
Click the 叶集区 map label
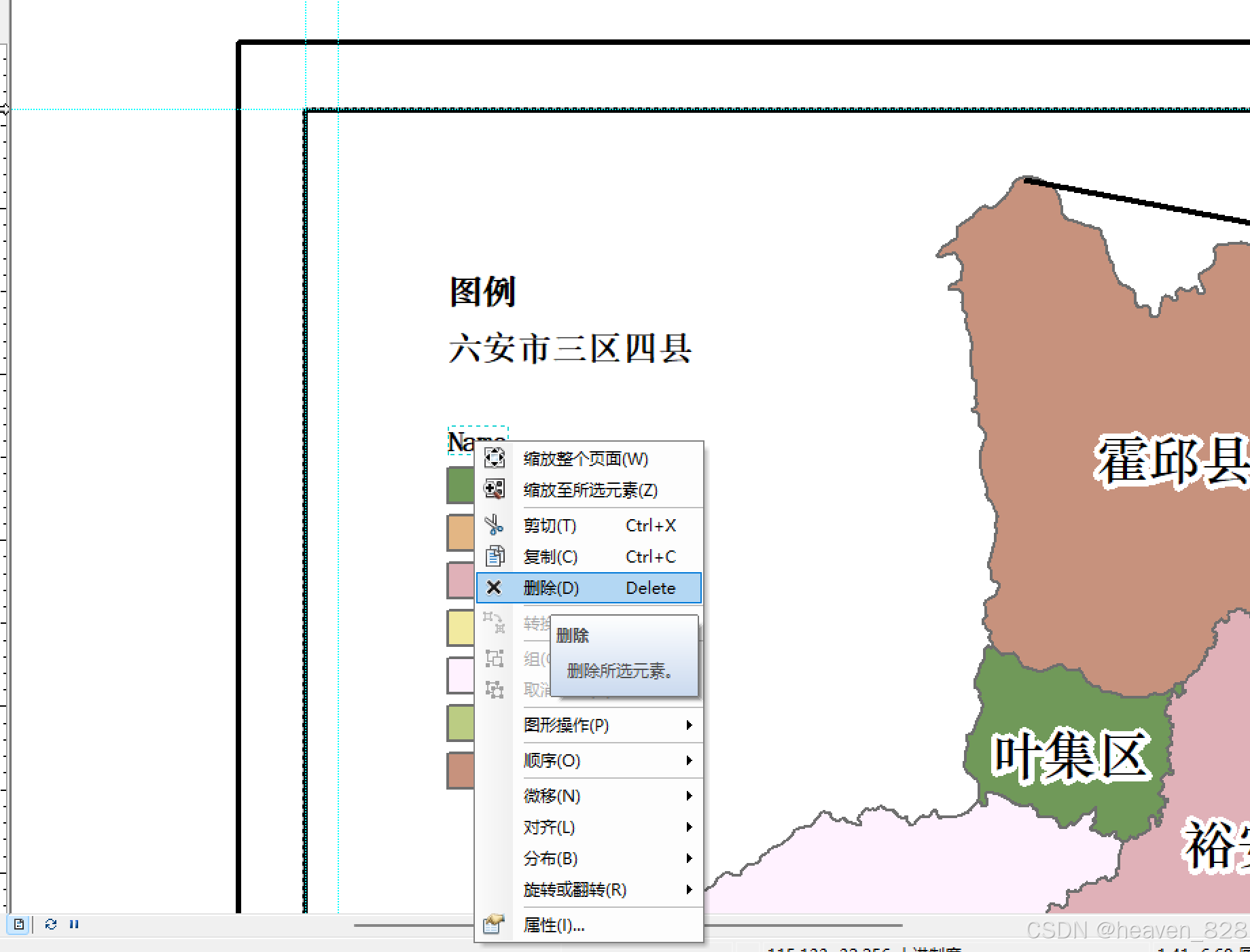click(x=1070, y=755)
